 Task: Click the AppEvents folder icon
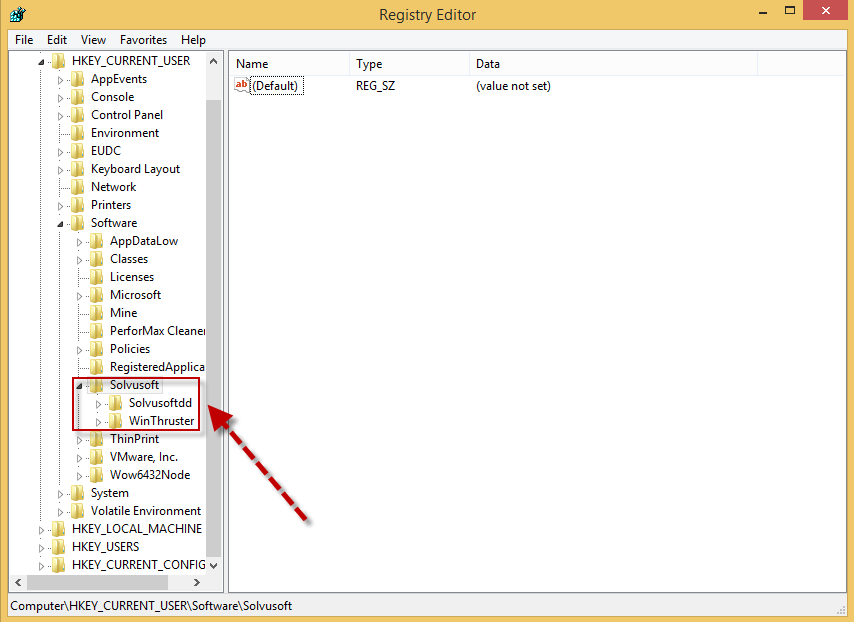pyautogui.click(x=77, y=79)
